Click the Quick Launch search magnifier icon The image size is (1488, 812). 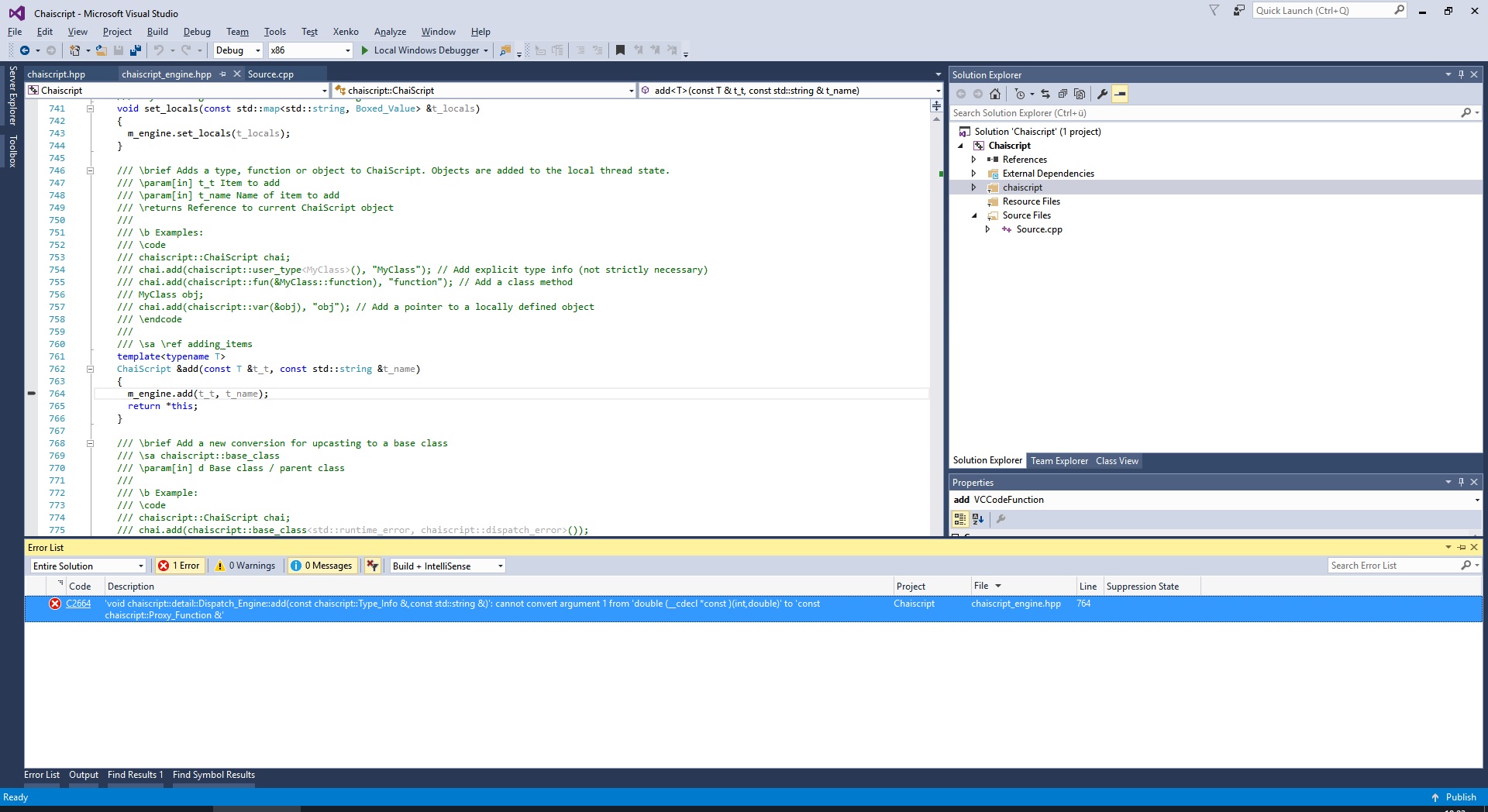point(1399,10)
